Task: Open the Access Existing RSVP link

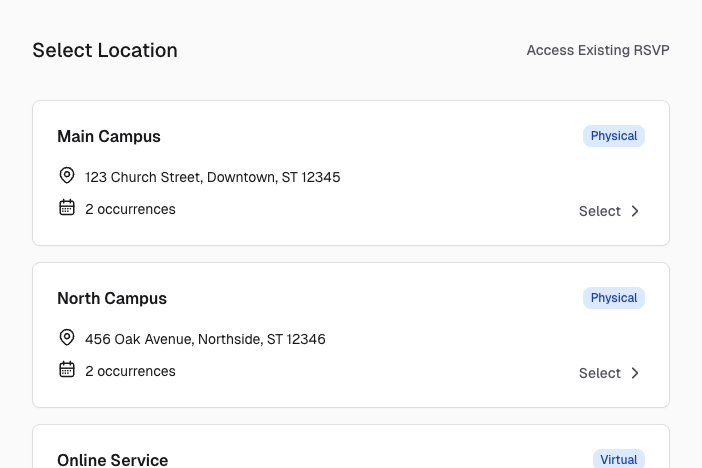Action: coord(598,50)
